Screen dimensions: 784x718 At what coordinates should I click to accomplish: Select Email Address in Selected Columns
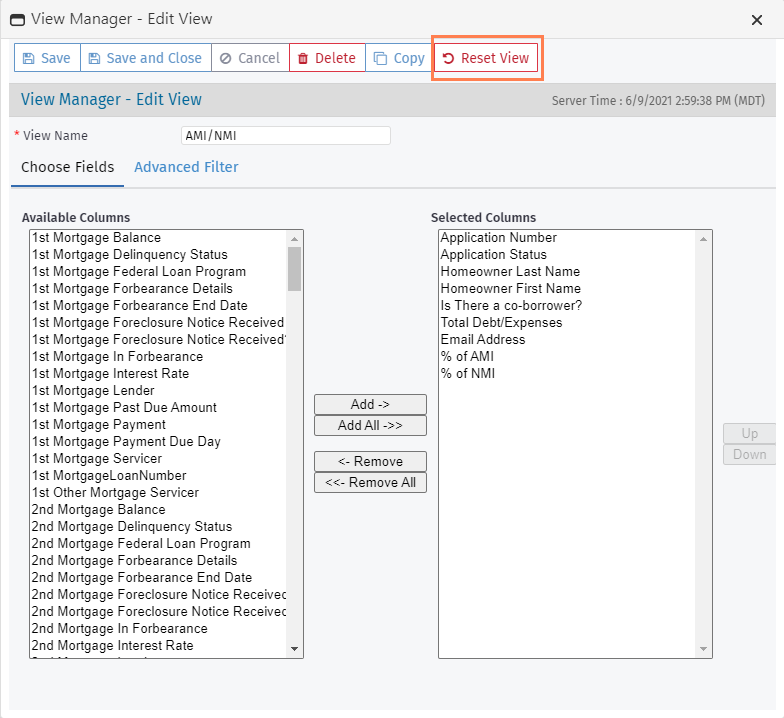(x=482, y=339)
